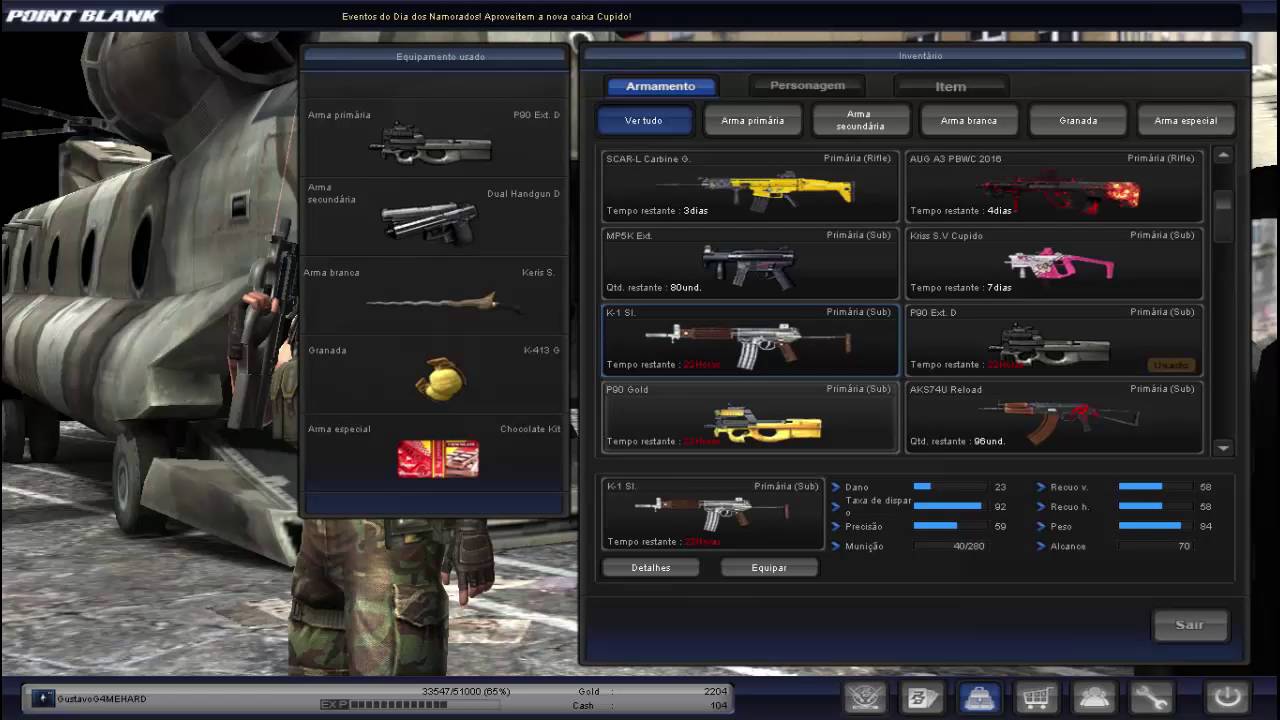Click the Equipar button
Screen dimensions: 1280x720
click(769, 567)
